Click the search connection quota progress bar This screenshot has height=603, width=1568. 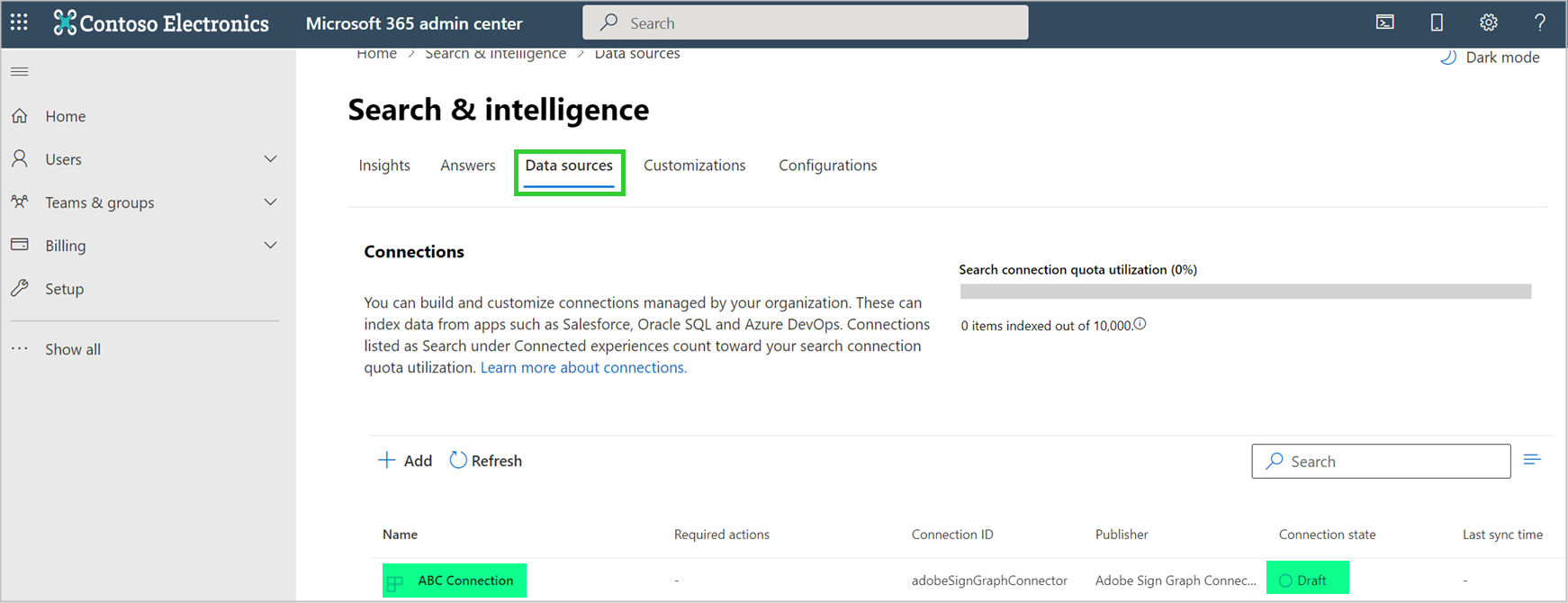(x=1246, y=292)
